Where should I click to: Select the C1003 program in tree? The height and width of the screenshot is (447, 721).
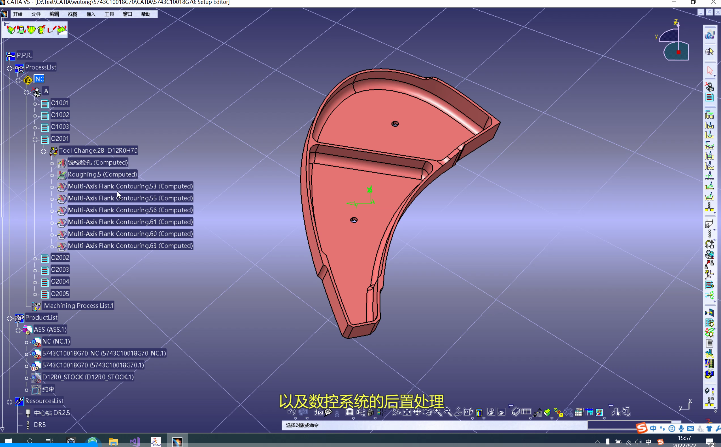click(x=60, y=127)
